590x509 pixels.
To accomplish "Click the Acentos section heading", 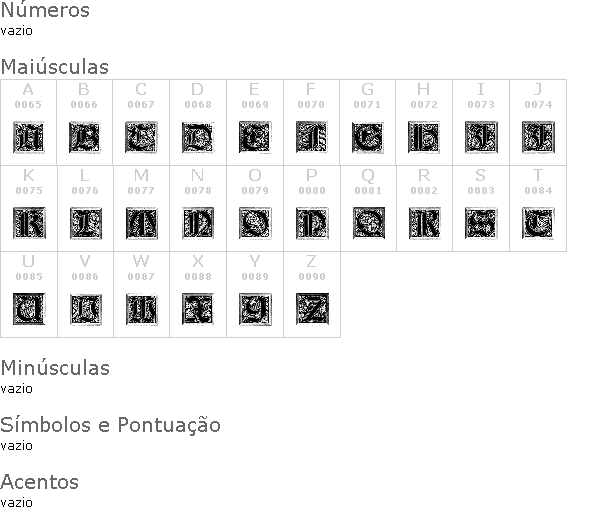I will point(40,482).
